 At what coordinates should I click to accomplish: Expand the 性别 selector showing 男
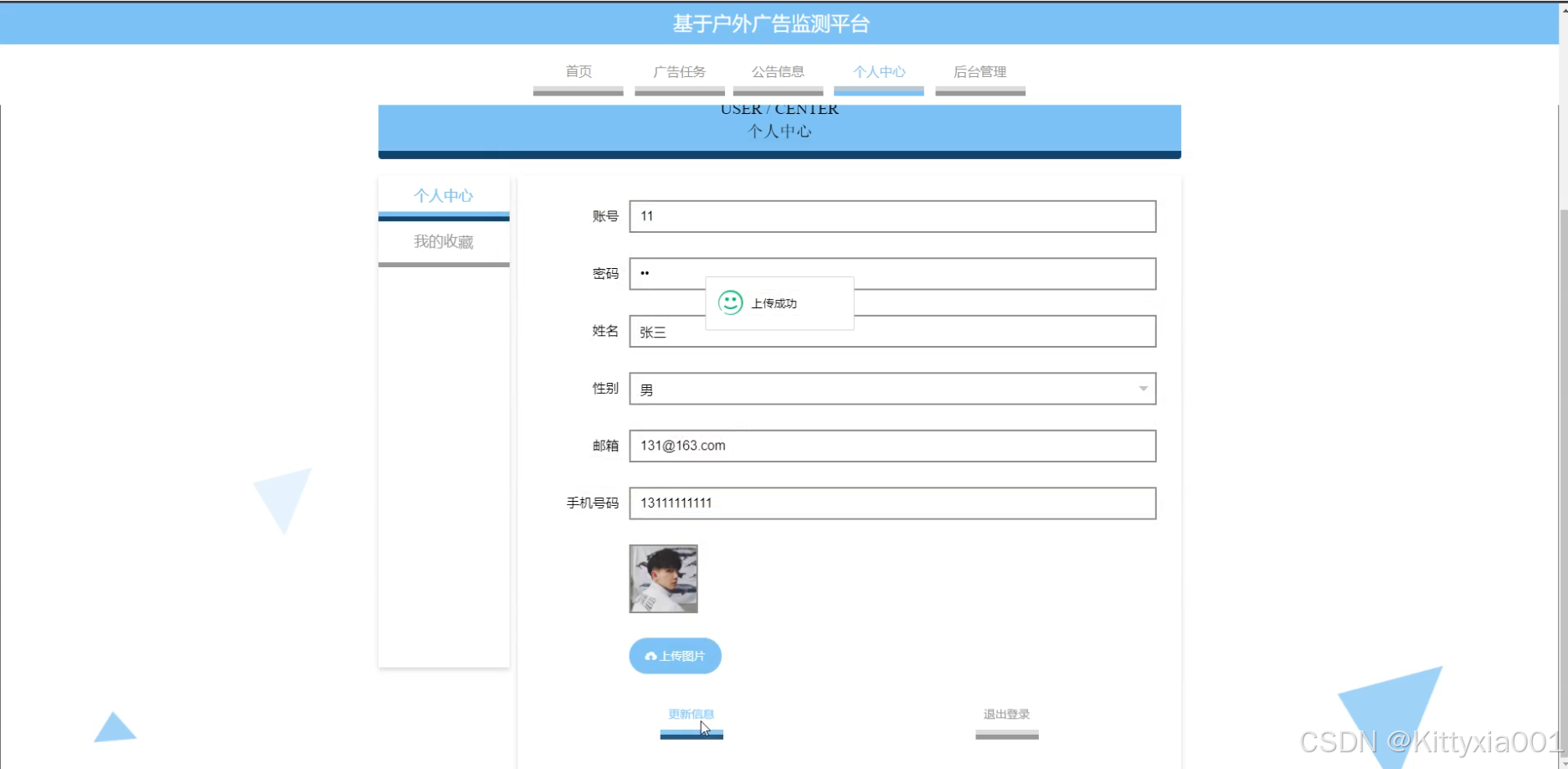click(x=892, y=389)
